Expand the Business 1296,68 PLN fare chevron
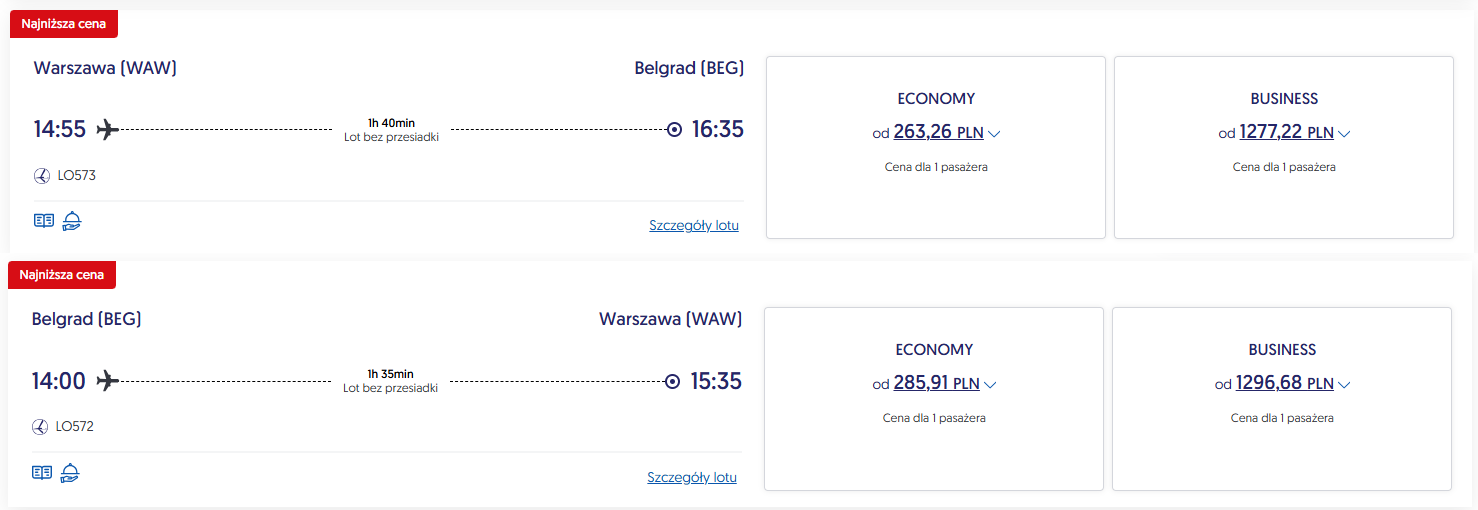This screenshot has width=1478, height=510. (x=1344, y=384)
